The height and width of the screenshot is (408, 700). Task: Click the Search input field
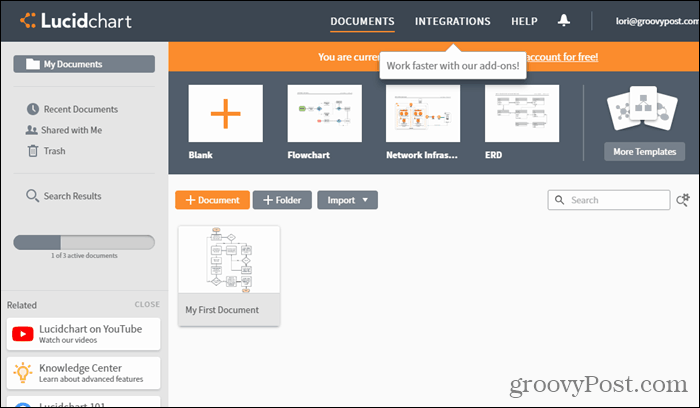click(609, 200)
